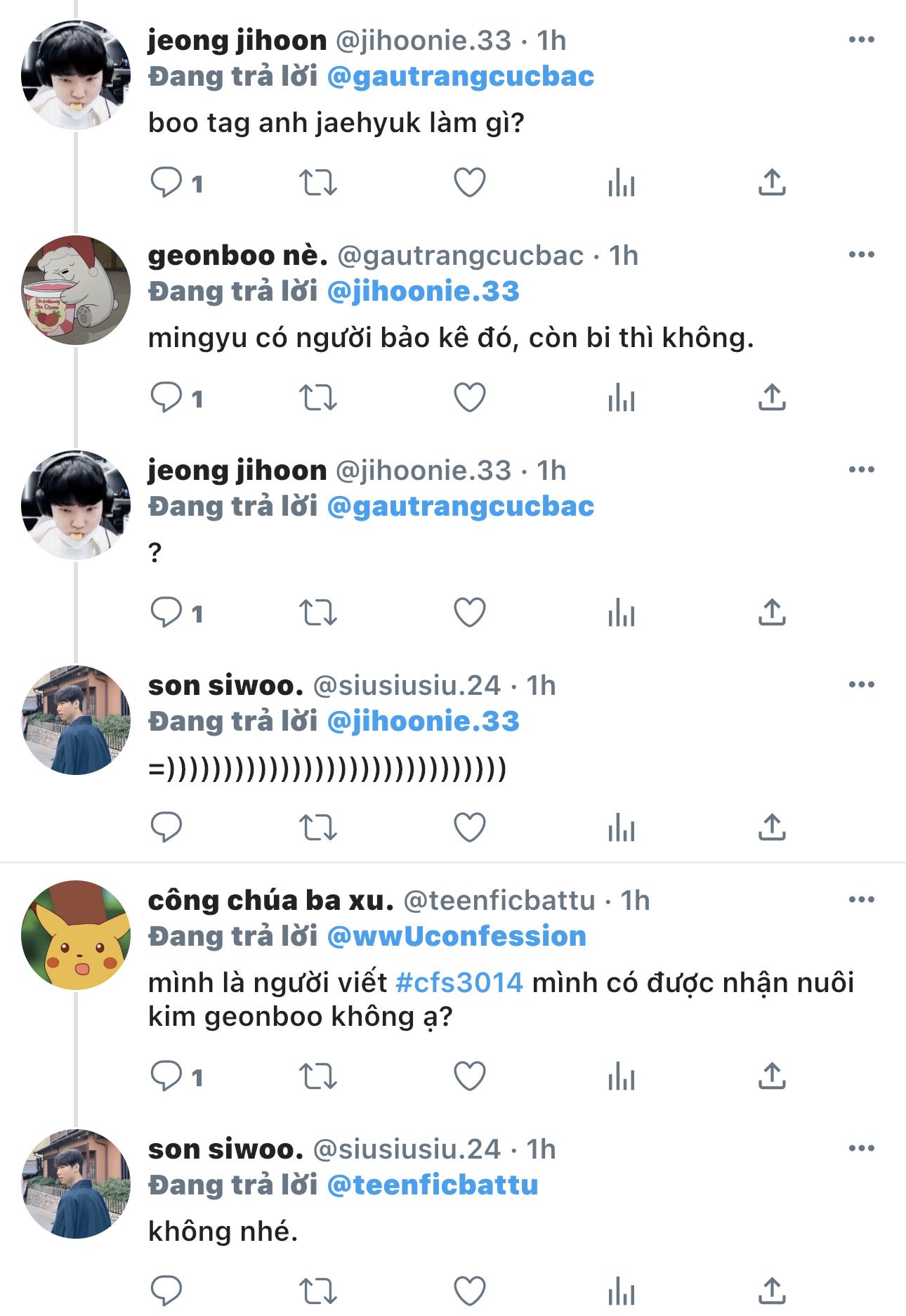The height and width of the screenshot is (1316, 906).
Task: Like the "boo tag anh jaehyuk làm gì?" tweet
Action: (469, 183)
